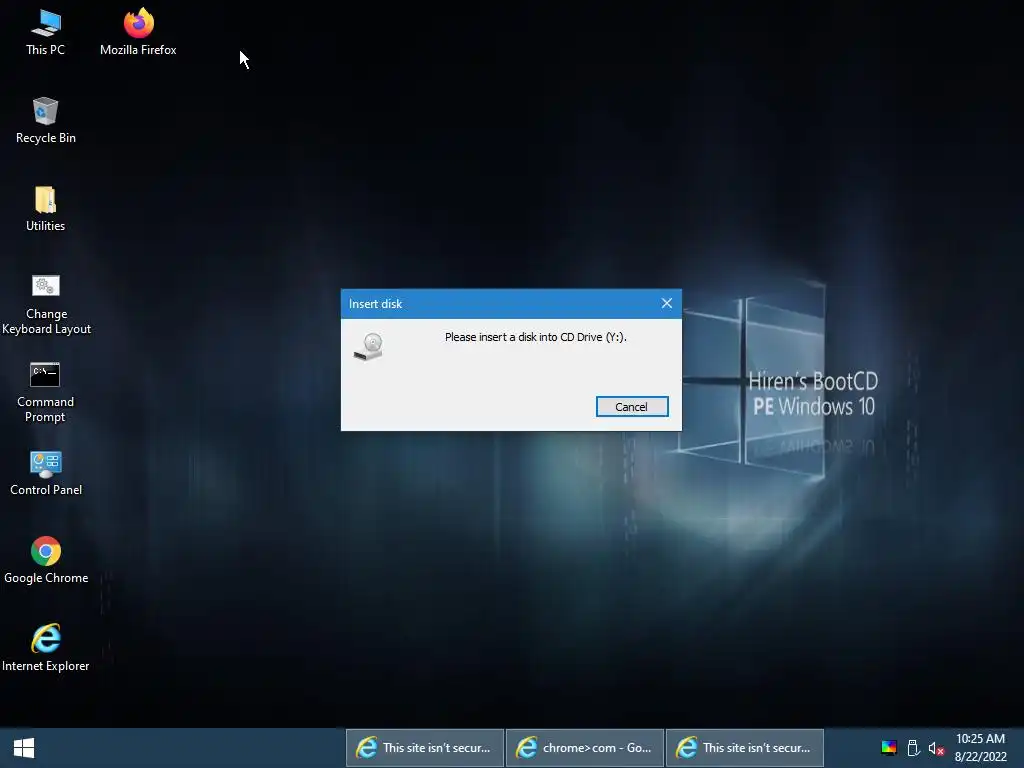Screen dimensions: 1024x768
Task: Open the Windows Start menu
Action: point(24,748)
